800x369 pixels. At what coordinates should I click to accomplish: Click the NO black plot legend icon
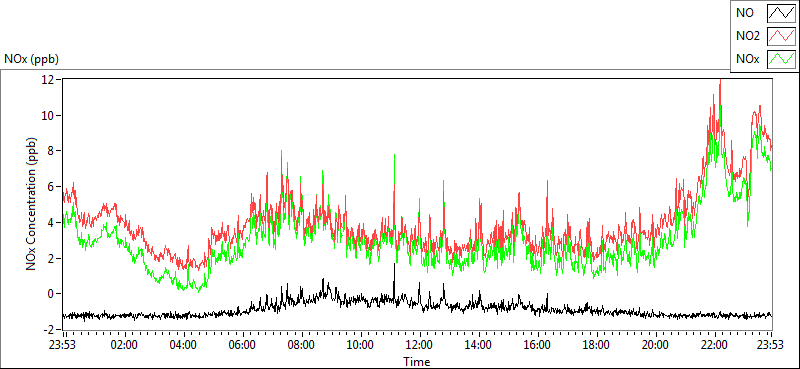point(781,13)
